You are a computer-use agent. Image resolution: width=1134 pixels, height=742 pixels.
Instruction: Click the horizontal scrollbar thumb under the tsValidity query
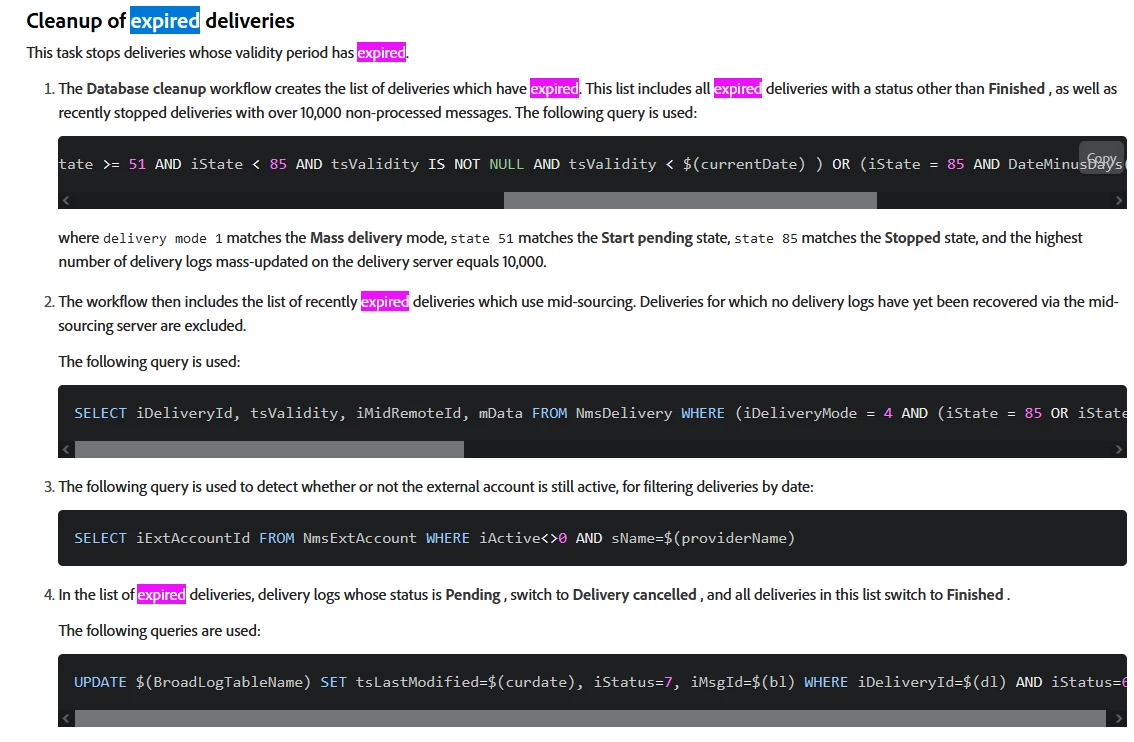690,200
